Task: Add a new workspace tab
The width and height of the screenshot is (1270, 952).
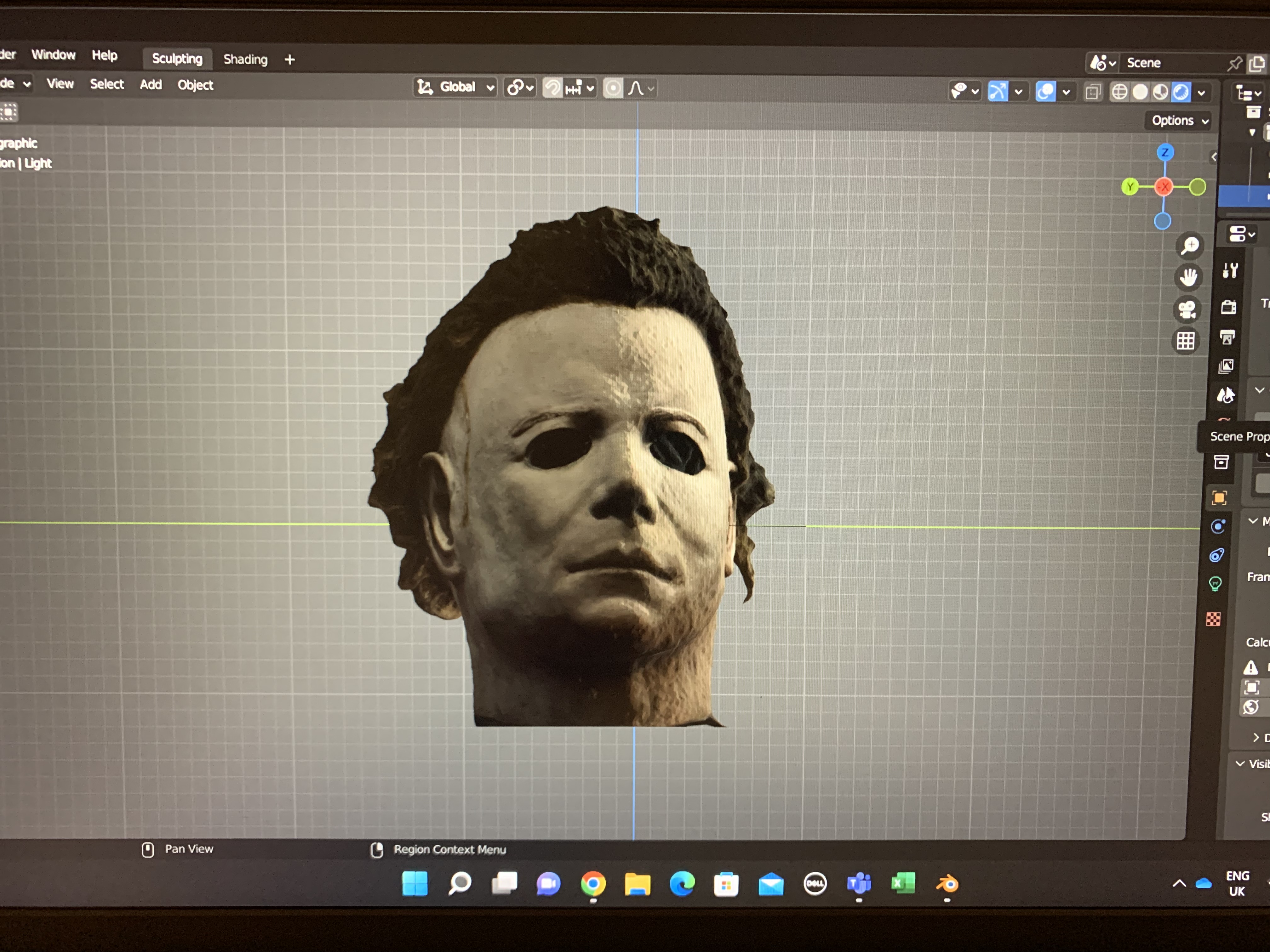Action: [x=289, y=60]
